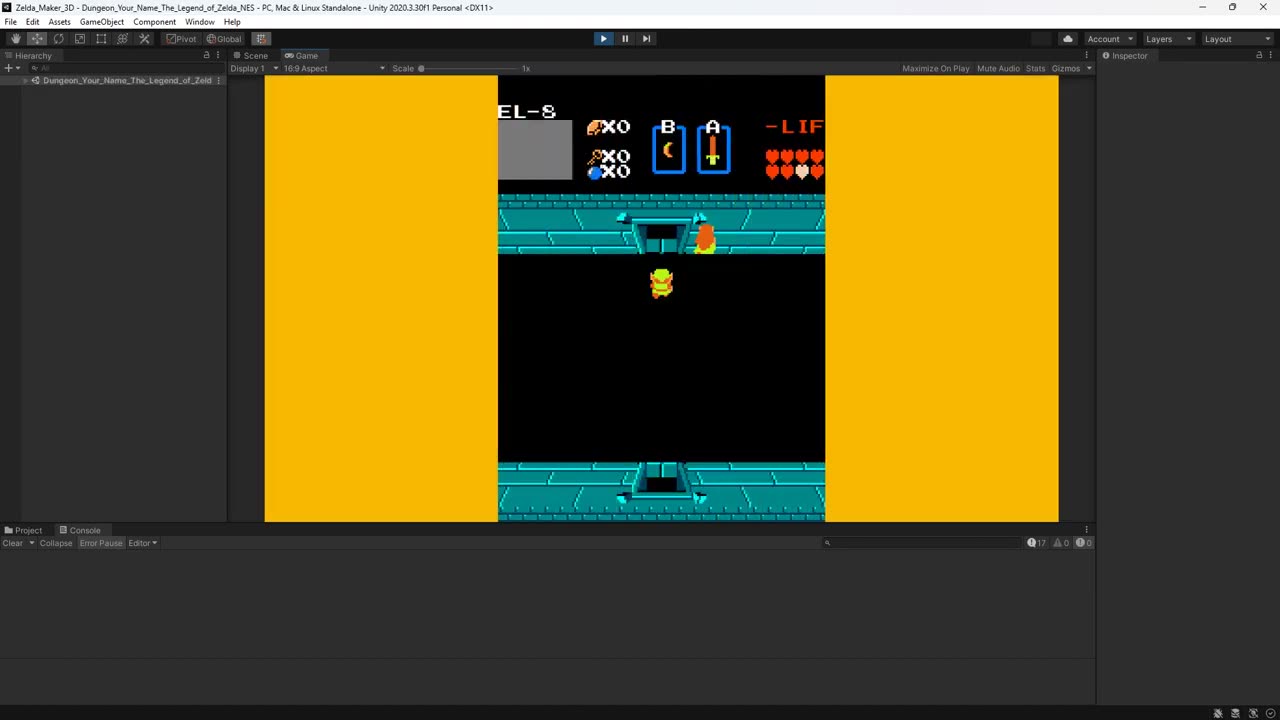The image size is (1280, 720).
Task: Click the Play button
Action: [603, 39]
